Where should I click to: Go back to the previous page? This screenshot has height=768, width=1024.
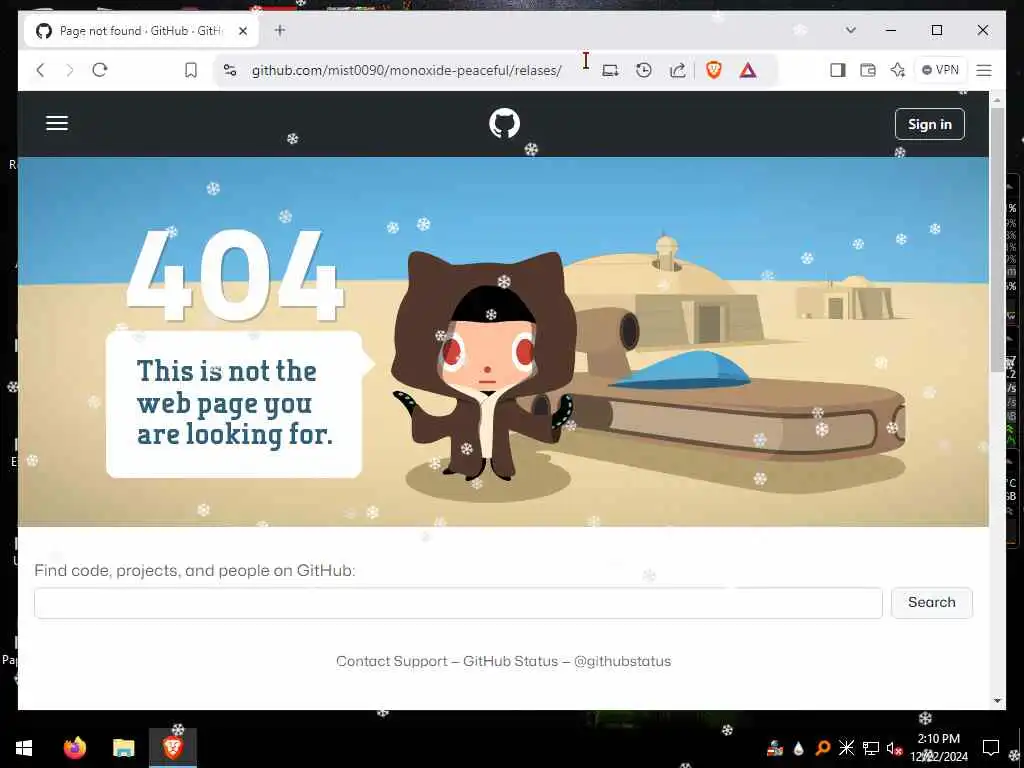pos(40,70)
